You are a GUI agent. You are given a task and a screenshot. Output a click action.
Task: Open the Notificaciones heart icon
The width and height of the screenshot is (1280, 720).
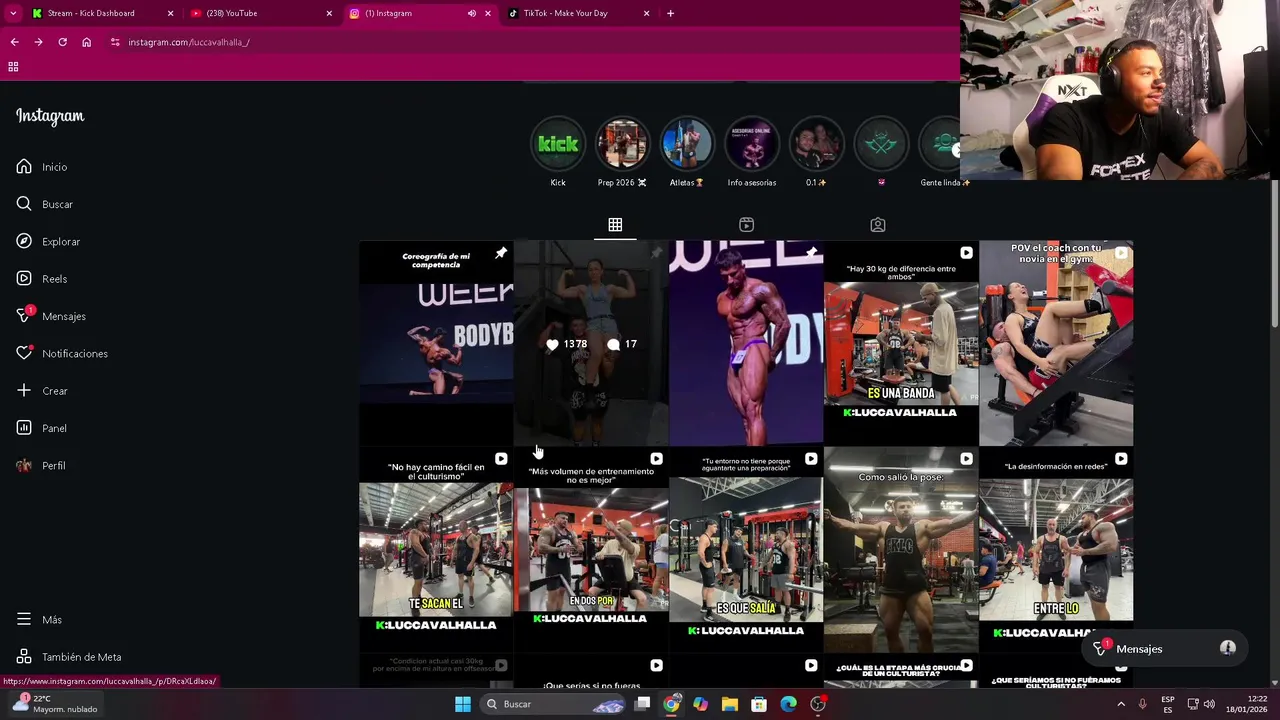[x=24, y=353]
